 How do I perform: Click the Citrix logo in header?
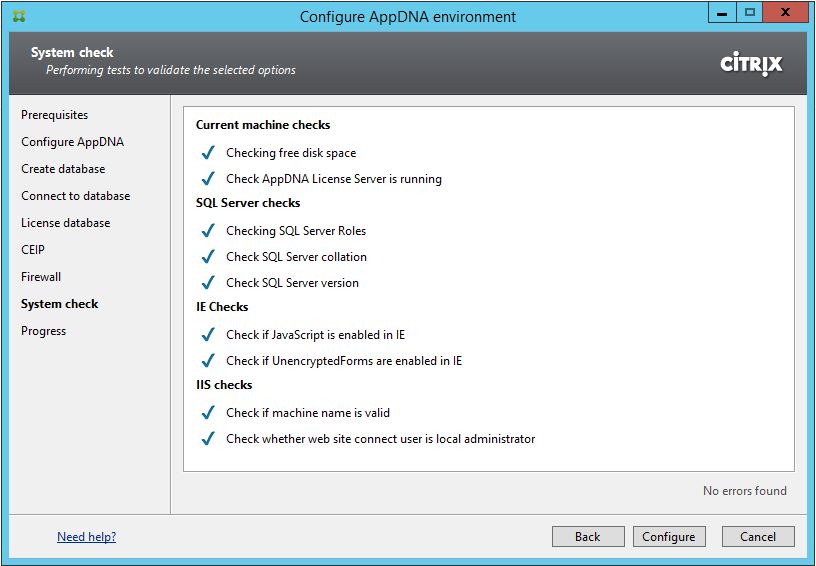[751, 64]
